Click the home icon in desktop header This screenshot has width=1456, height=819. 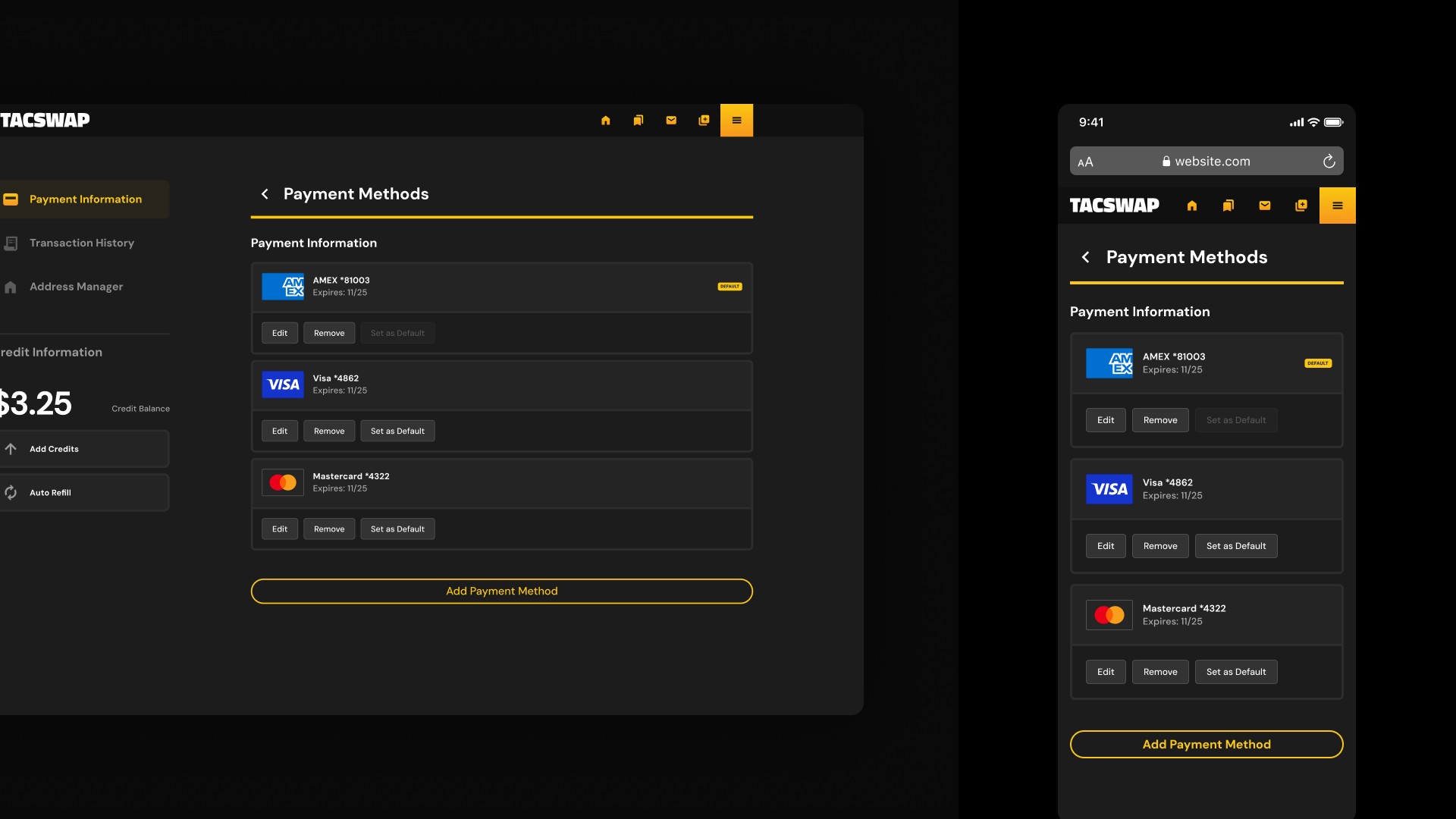pos(605,121)
